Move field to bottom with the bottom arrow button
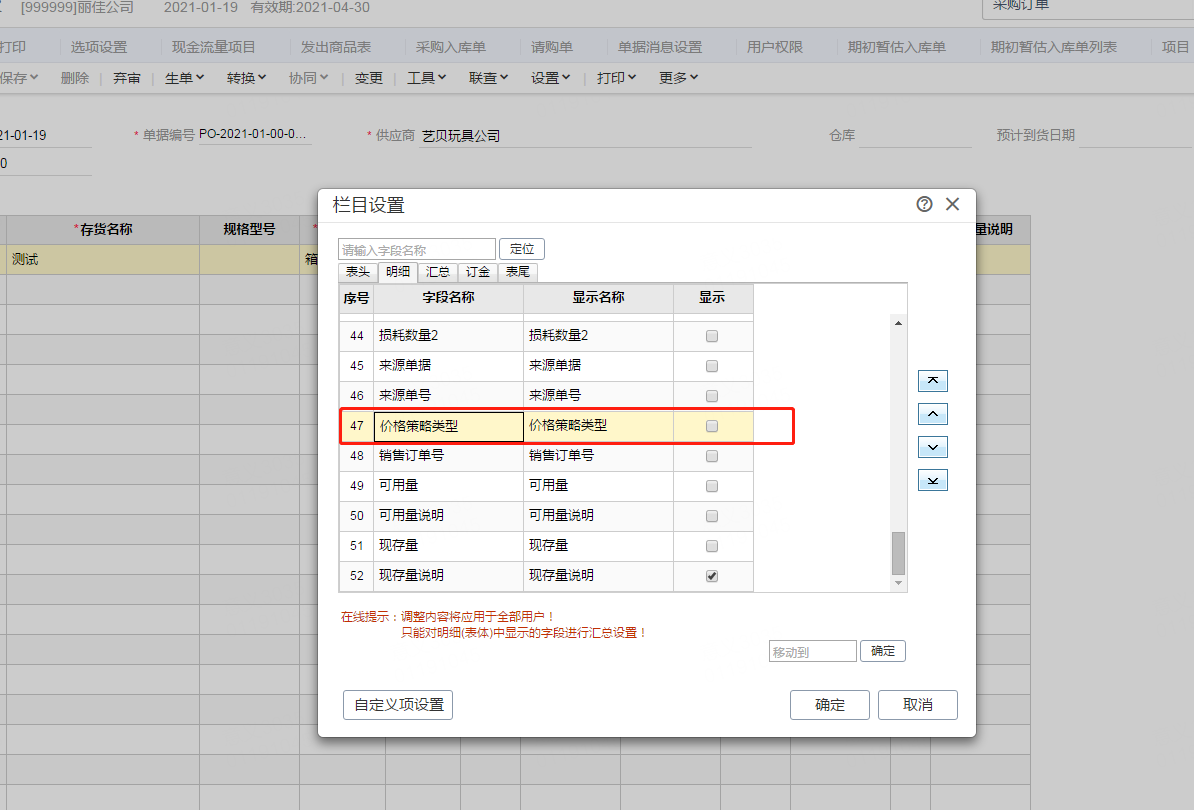The height and width of the screenshot is (810, 1194). (933, 480)
